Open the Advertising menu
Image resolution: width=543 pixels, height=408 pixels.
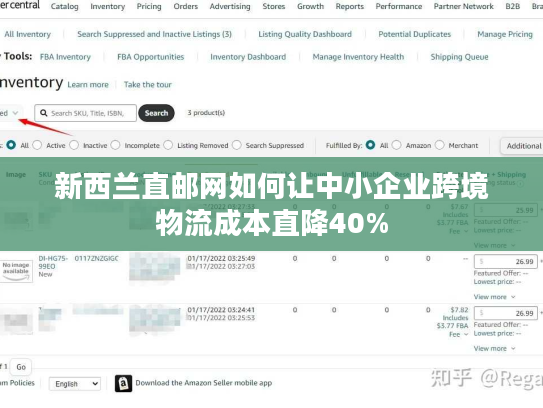click(x=230, y=7)
